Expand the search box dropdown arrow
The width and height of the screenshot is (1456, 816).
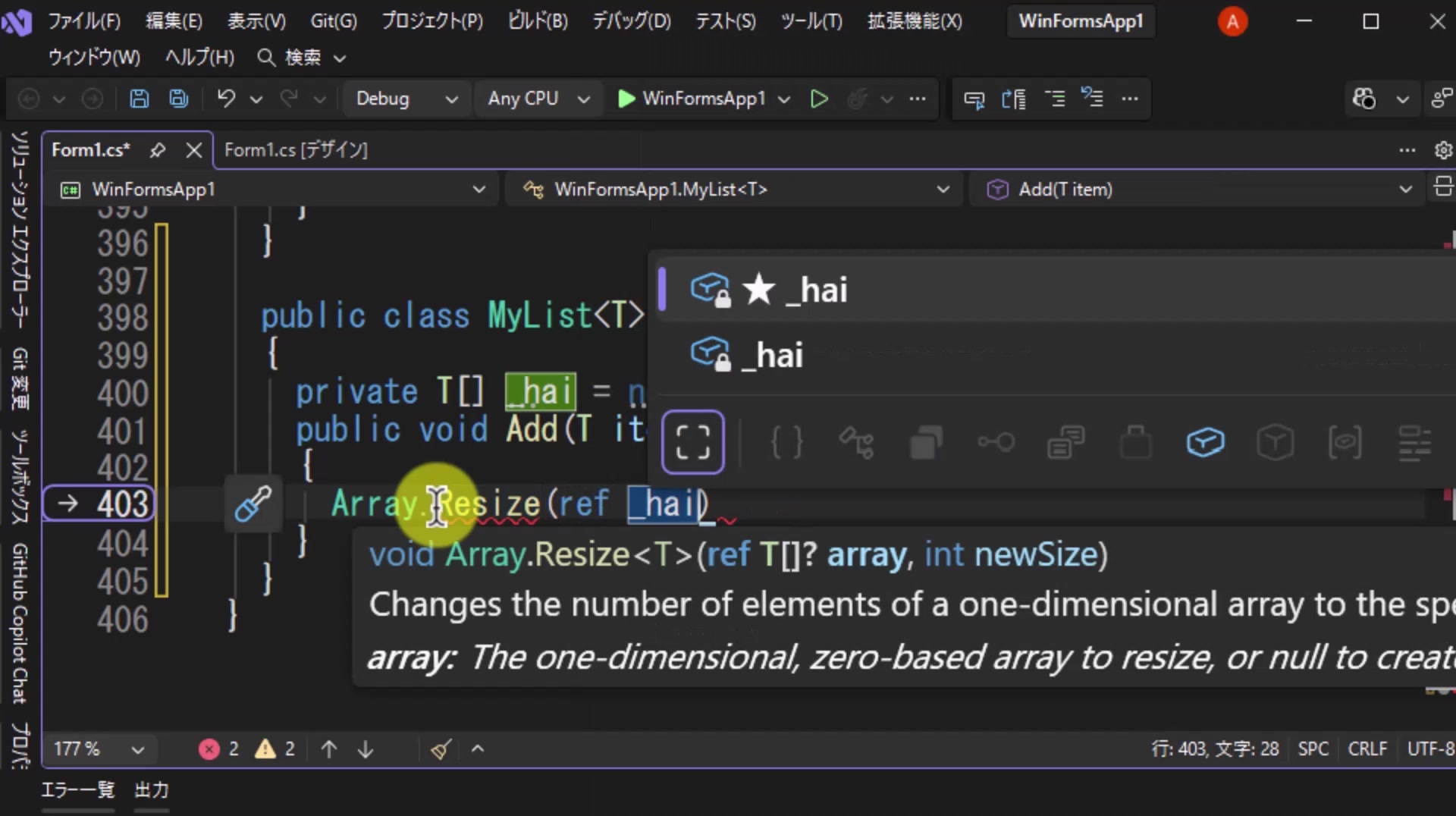pos(340,58)
